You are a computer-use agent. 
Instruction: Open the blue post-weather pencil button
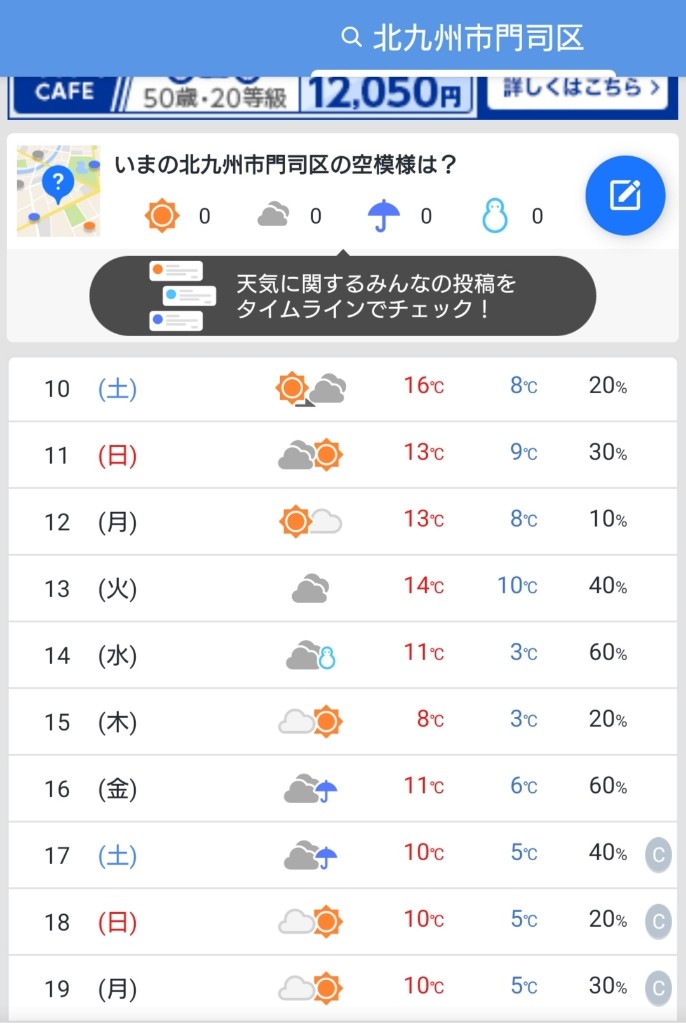[x=625, y=195]
